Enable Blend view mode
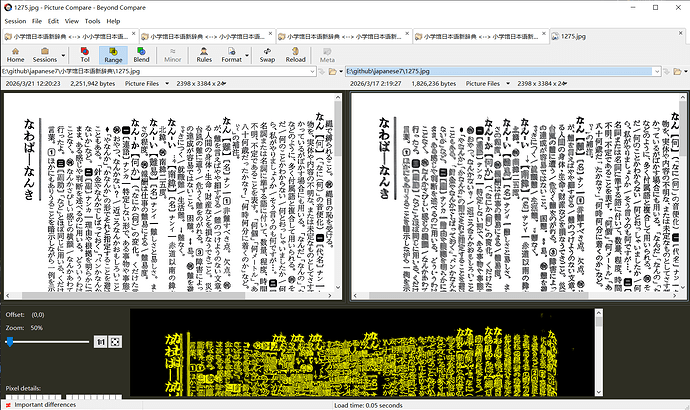Screen dimensions: 690x410 click(x=141, y=55)
